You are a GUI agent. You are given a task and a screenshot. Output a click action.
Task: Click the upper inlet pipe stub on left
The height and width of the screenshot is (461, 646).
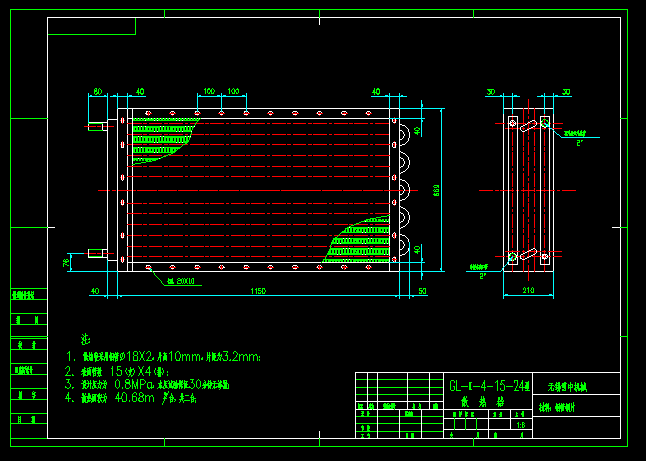tap(96, 126)
